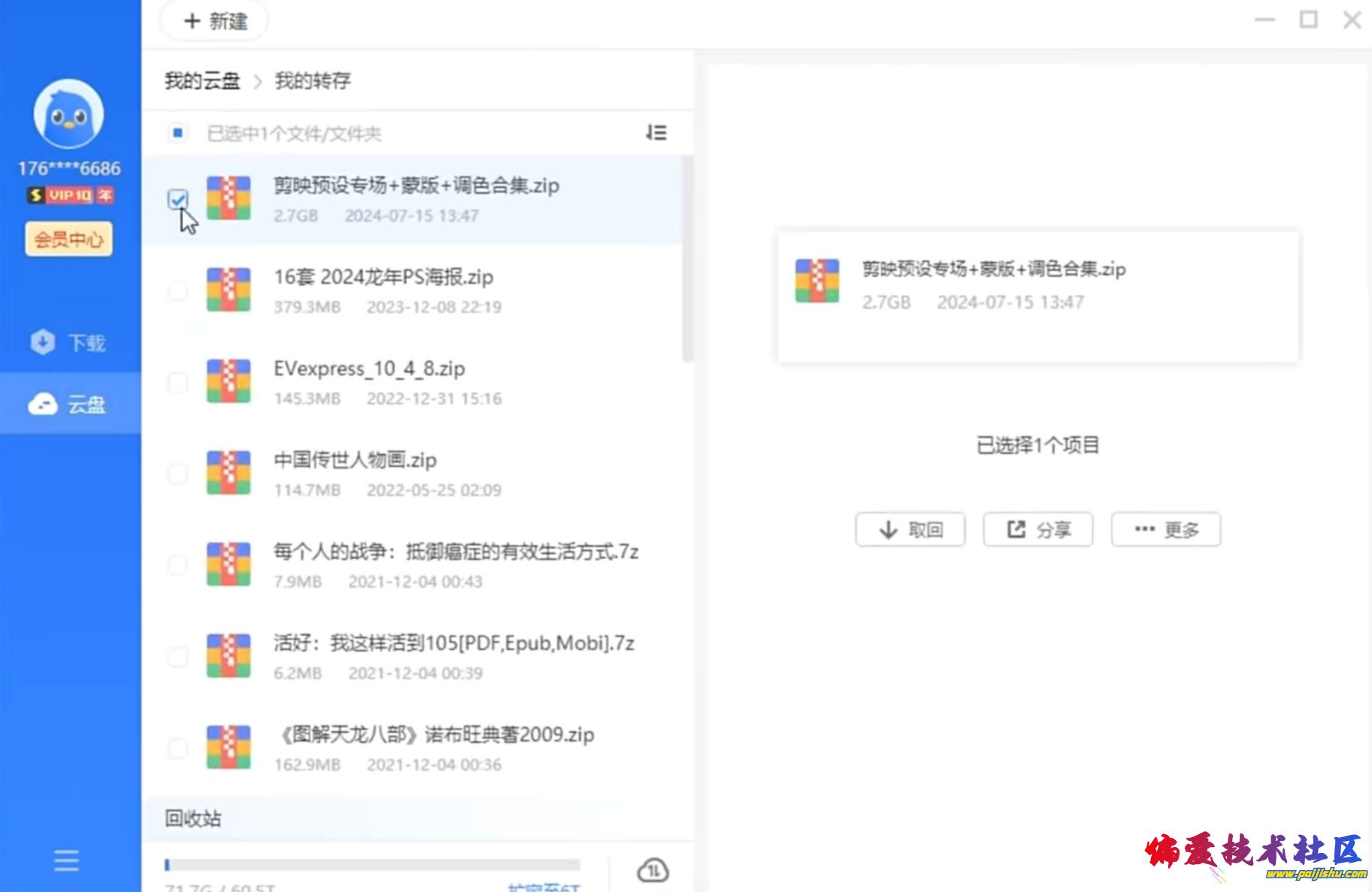Viewport: 1372px width, 892px height.
Task: Uncheck the 剪映预设专场 zip file checkbox
Action: [x=178, y=199]
